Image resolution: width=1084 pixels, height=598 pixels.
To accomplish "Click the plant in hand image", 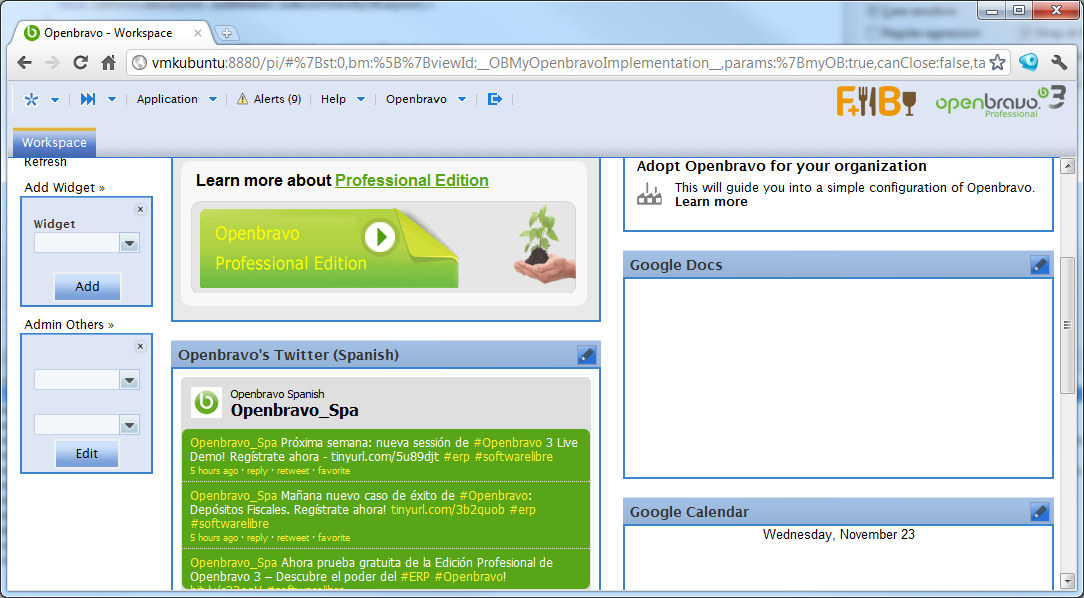I will click(544, 245).
